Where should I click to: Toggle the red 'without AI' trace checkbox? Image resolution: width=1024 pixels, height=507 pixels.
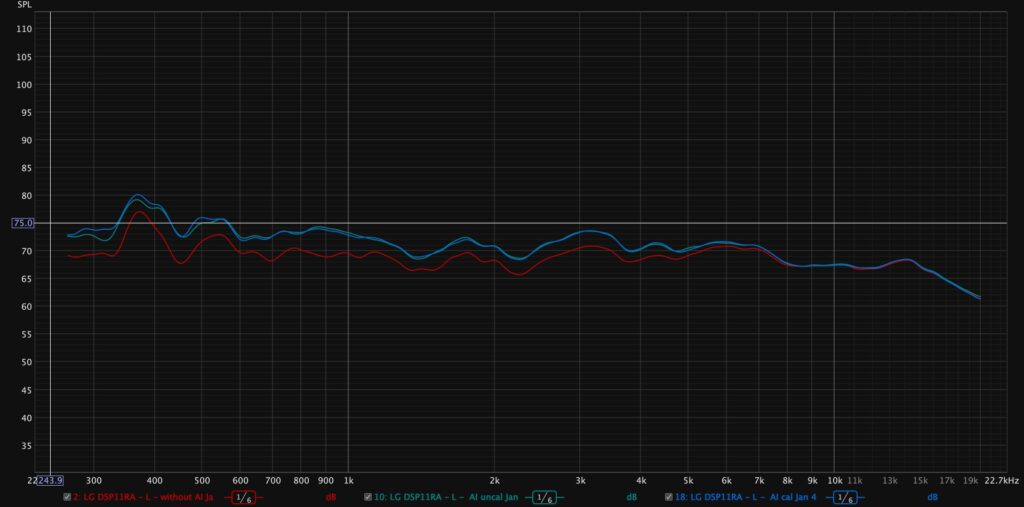pos(67,497)
